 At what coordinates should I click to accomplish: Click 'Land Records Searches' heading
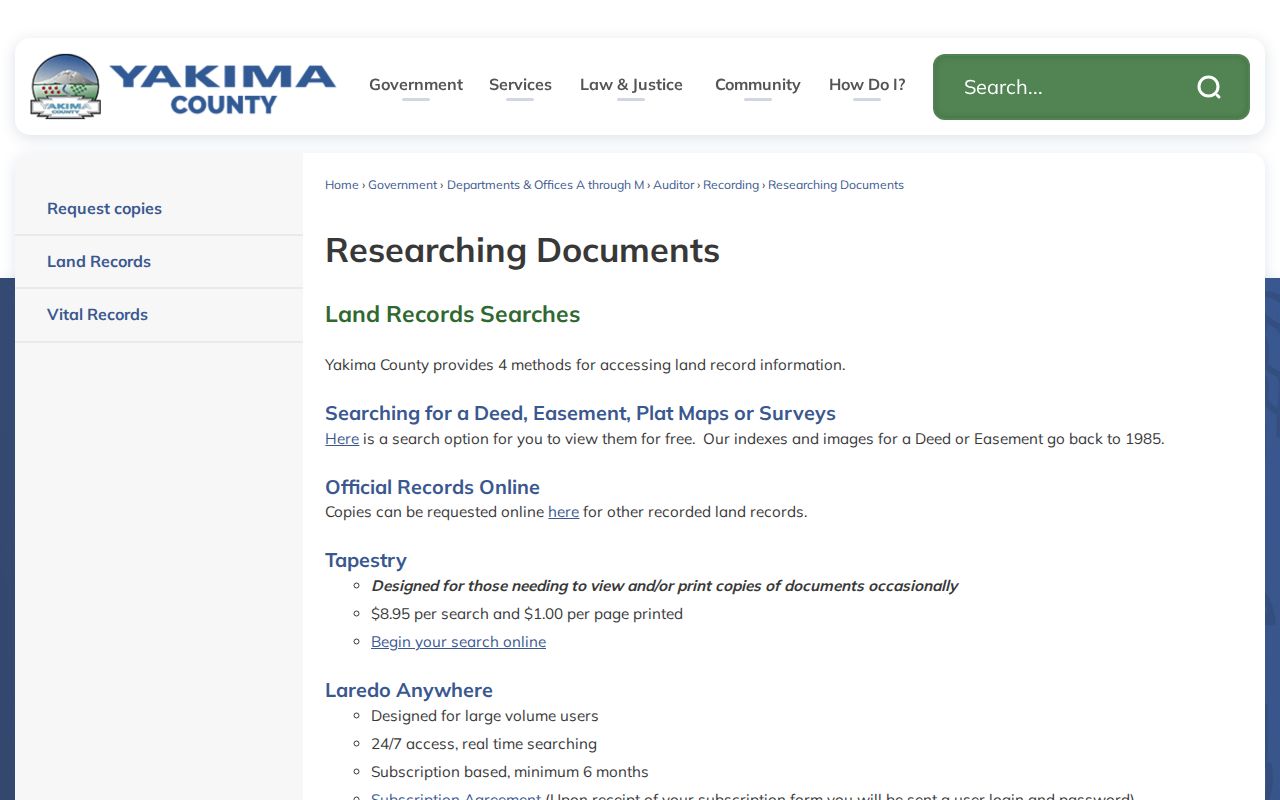452,314
